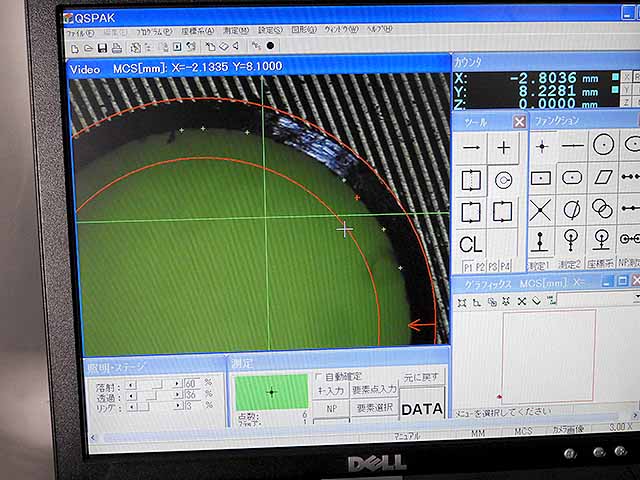Click the キー入力 button
The height and width of the screenshot is (480, 640).
tap(331, 391)
